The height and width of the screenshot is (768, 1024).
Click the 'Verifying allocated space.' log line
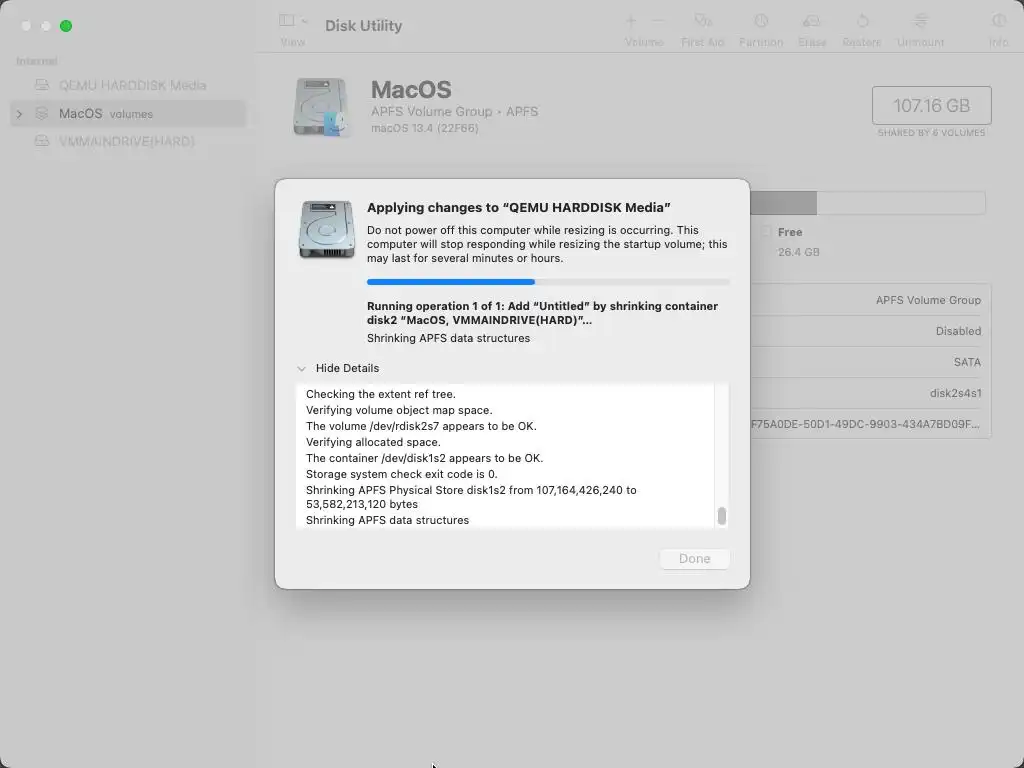(374, 442)
